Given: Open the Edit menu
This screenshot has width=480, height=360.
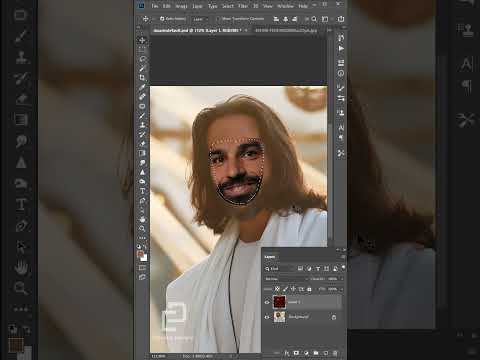Looking at the screenshot, I should click(166, 6).
